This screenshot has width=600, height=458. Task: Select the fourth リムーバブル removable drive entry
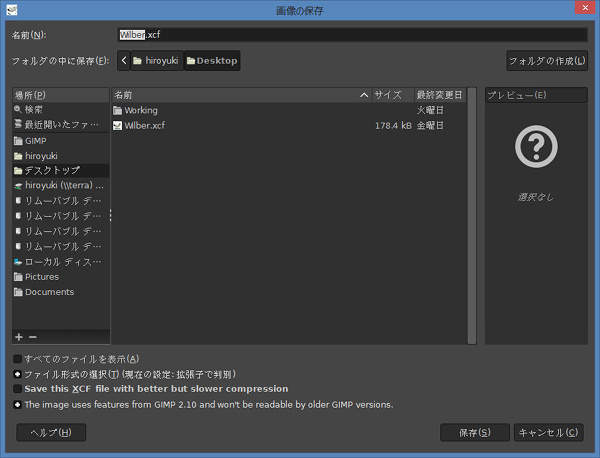pos(60,246)
